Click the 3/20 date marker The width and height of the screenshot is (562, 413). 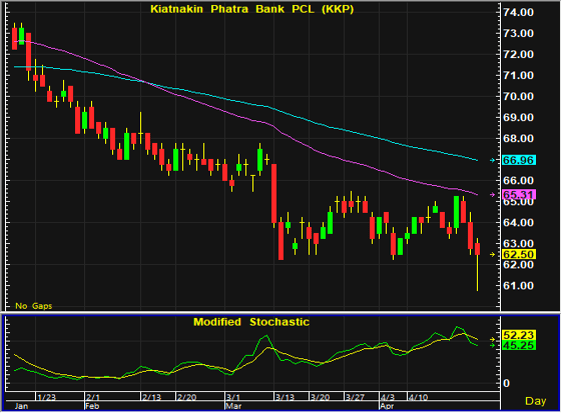point(320,397)
